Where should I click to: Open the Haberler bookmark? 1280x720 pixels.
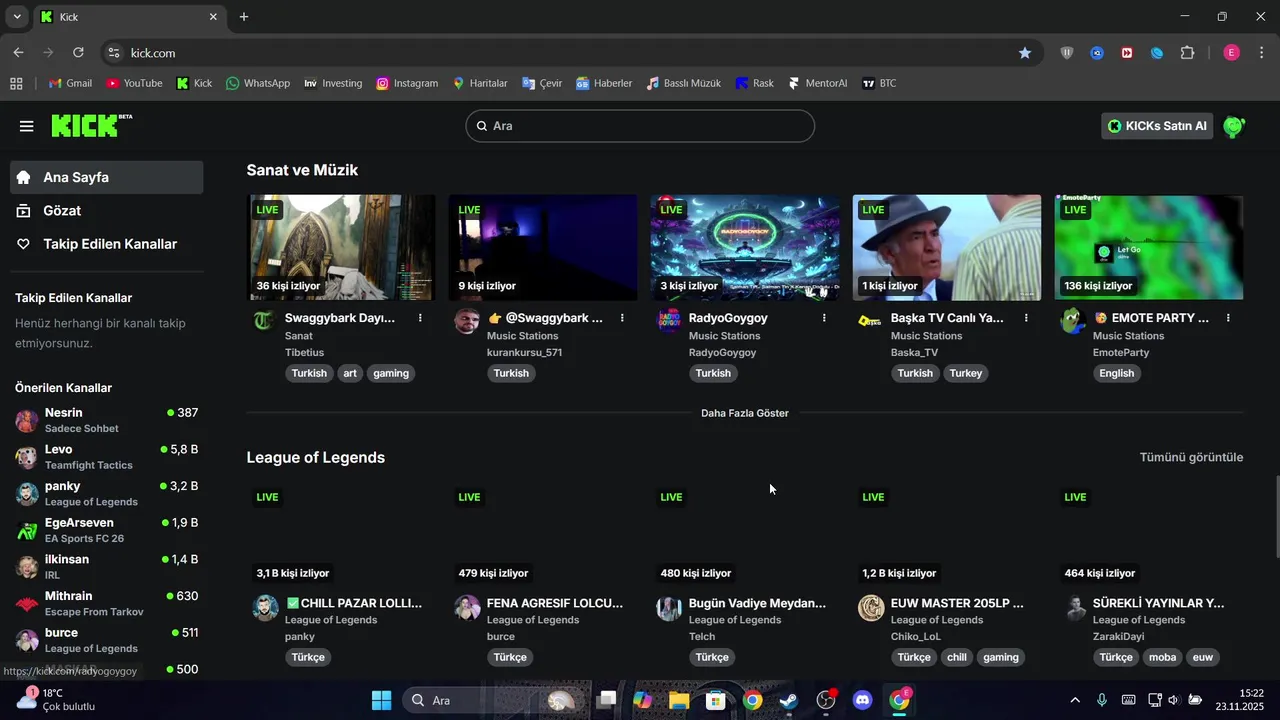click(604, 83)
